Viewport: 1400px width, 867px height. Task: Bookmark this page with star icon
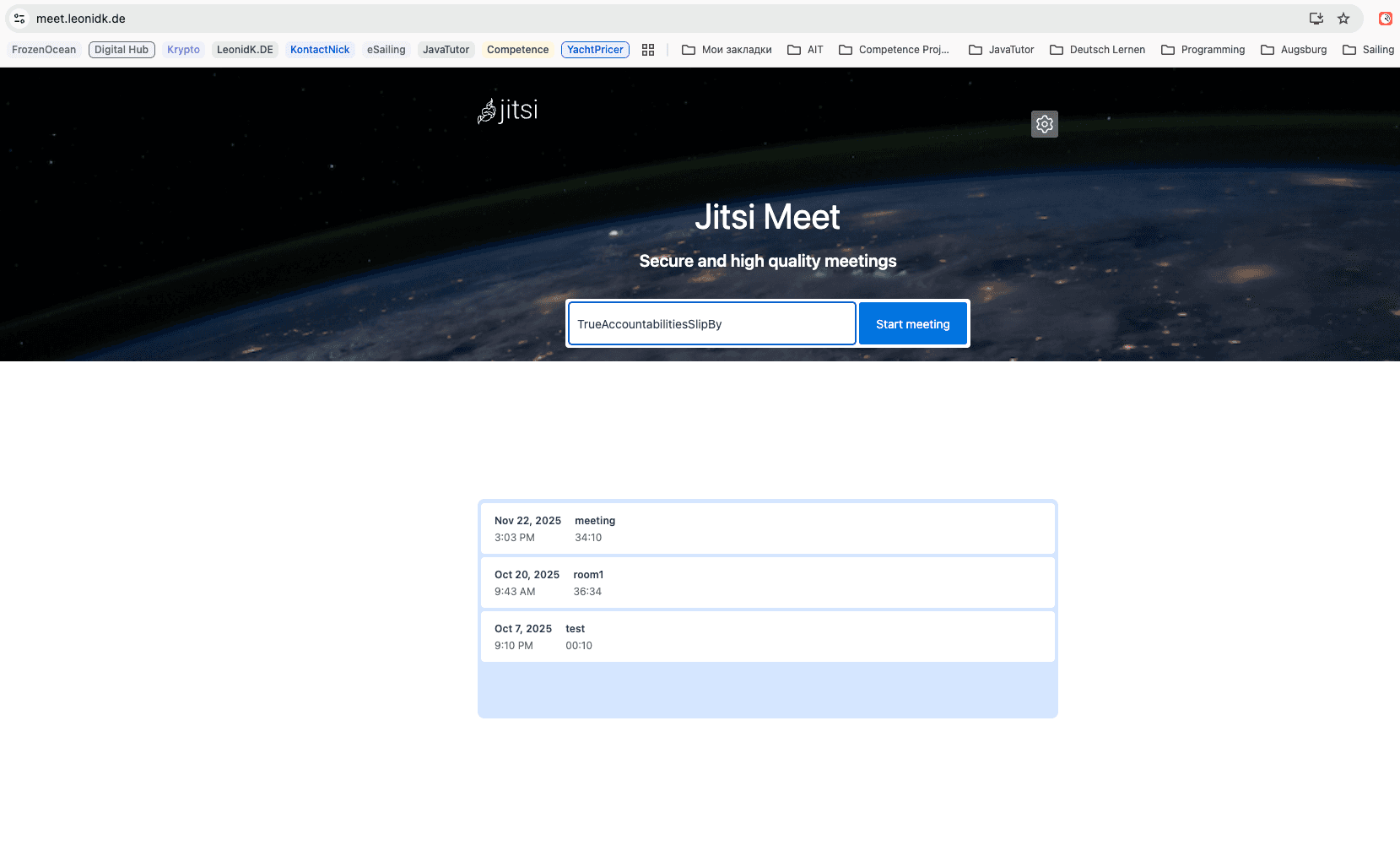[x=1343, y=19]
